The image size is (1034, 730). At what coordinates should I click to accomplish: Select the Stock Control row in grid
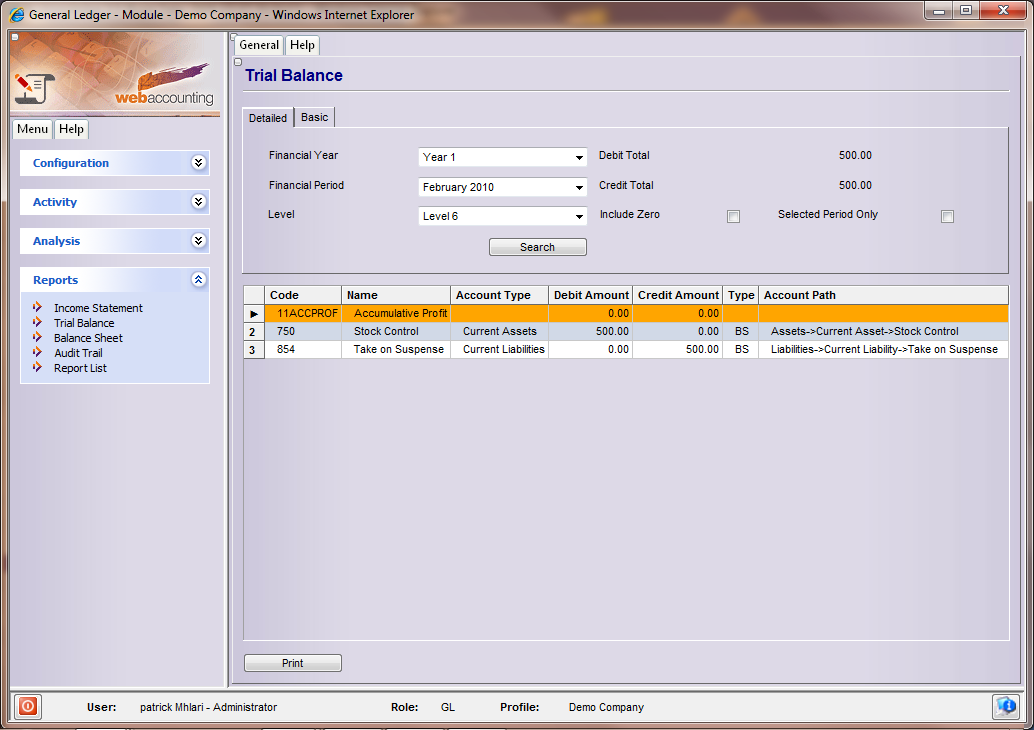(x=386, y=332)
